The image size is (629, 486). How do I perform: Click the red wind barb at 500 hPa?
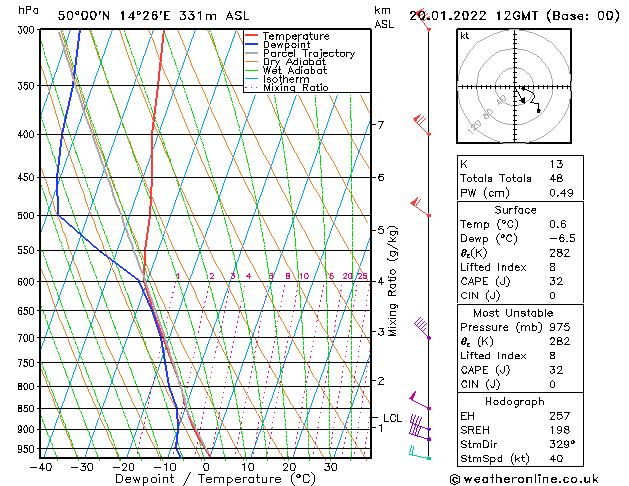pos(420,207)
